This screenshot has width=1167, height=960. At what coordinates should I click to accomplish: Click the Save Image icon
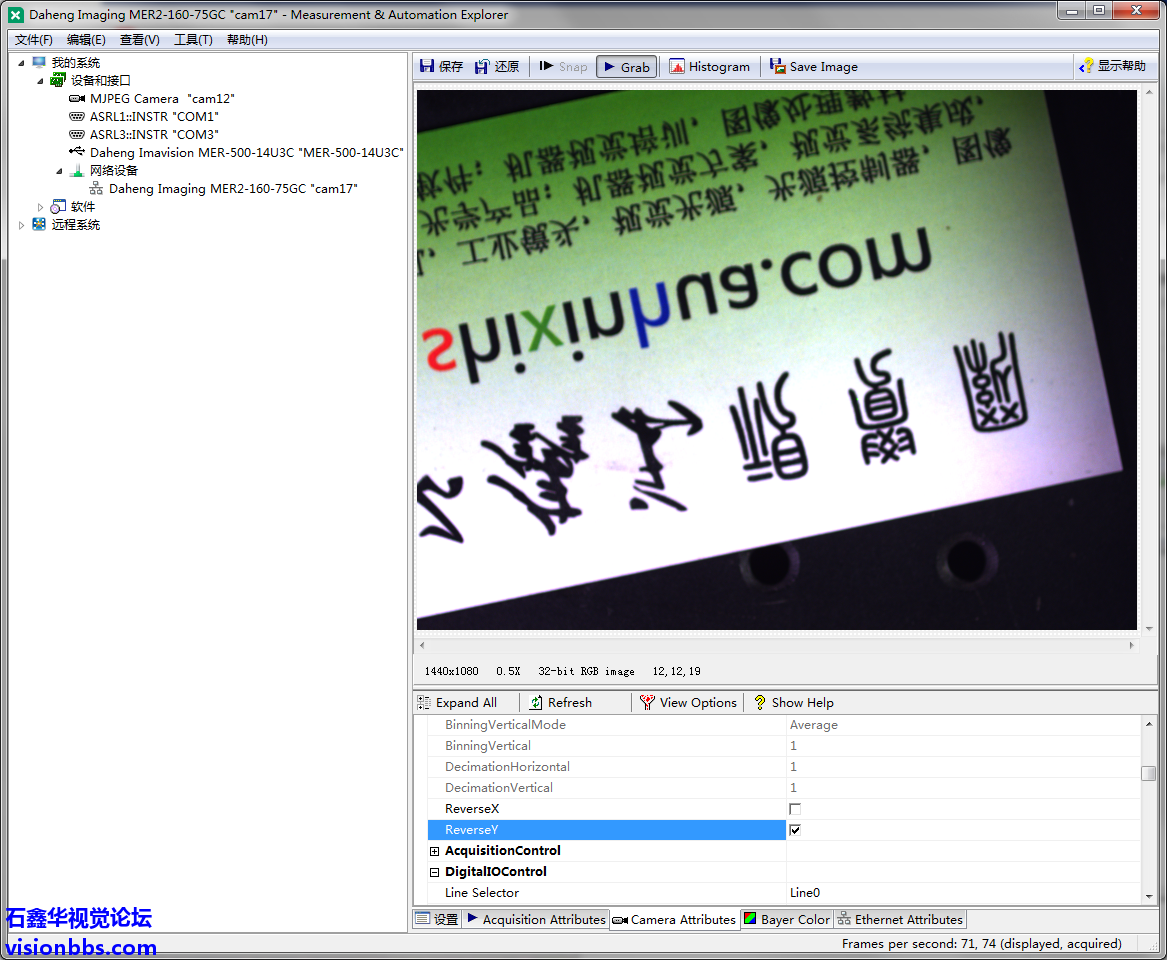tap(777, 67)
